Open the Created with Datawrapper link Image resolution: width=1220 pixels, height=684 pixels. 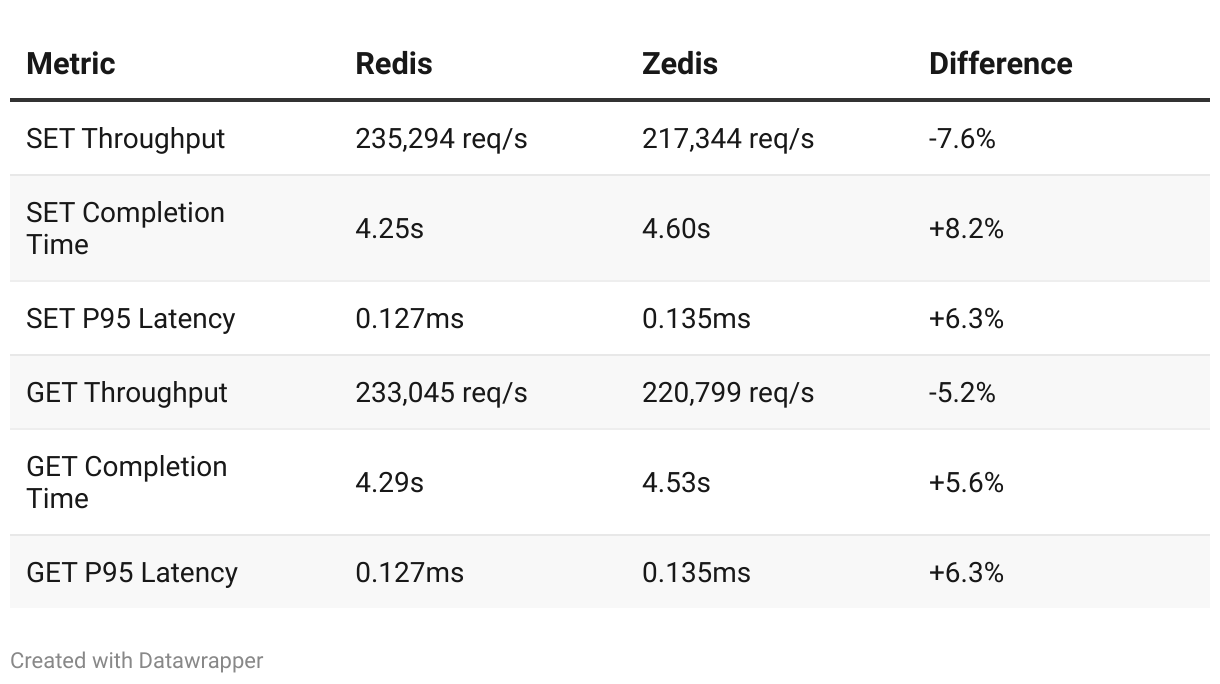click(x=137, y=661)
